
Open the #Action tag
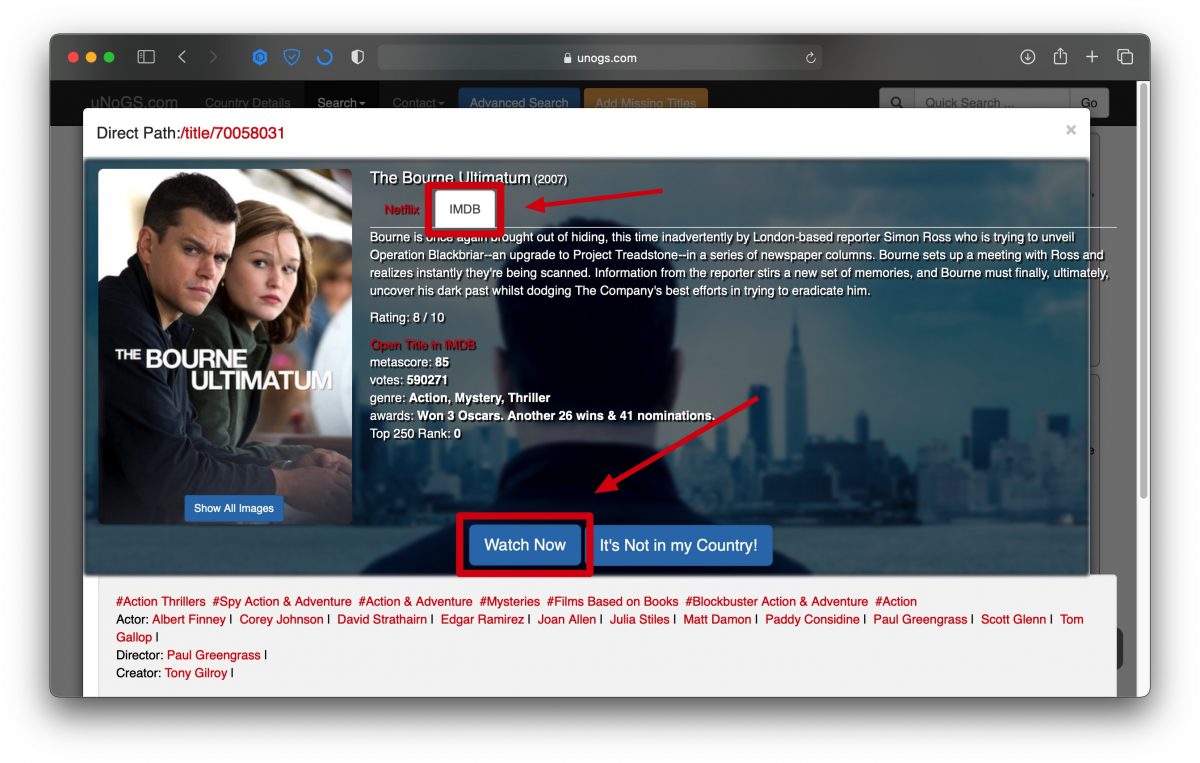tap(896, 602)
